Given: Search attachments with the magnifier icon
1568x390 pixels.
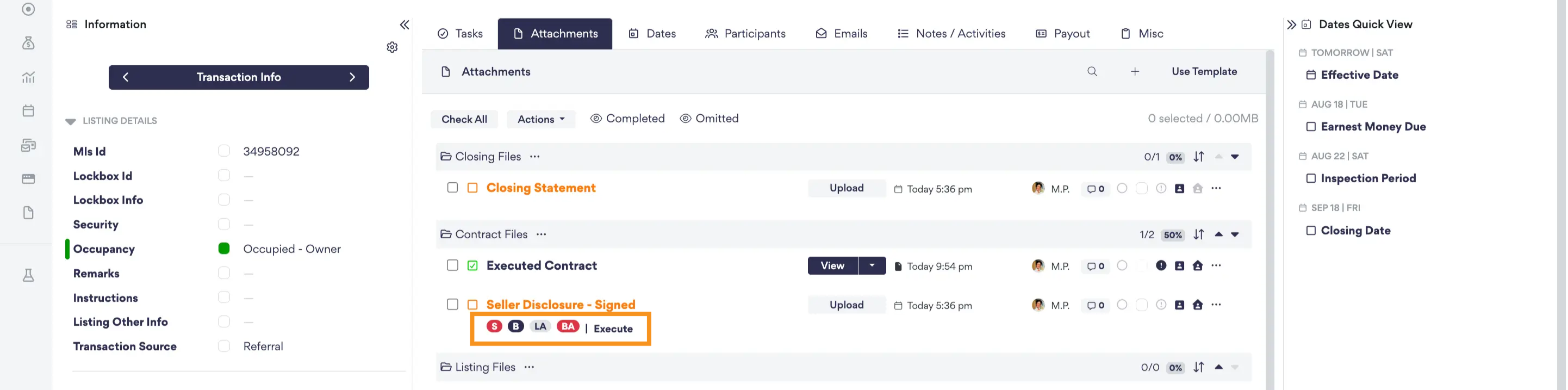Looking at the screenshot, I should click(x=1092, y=71).
